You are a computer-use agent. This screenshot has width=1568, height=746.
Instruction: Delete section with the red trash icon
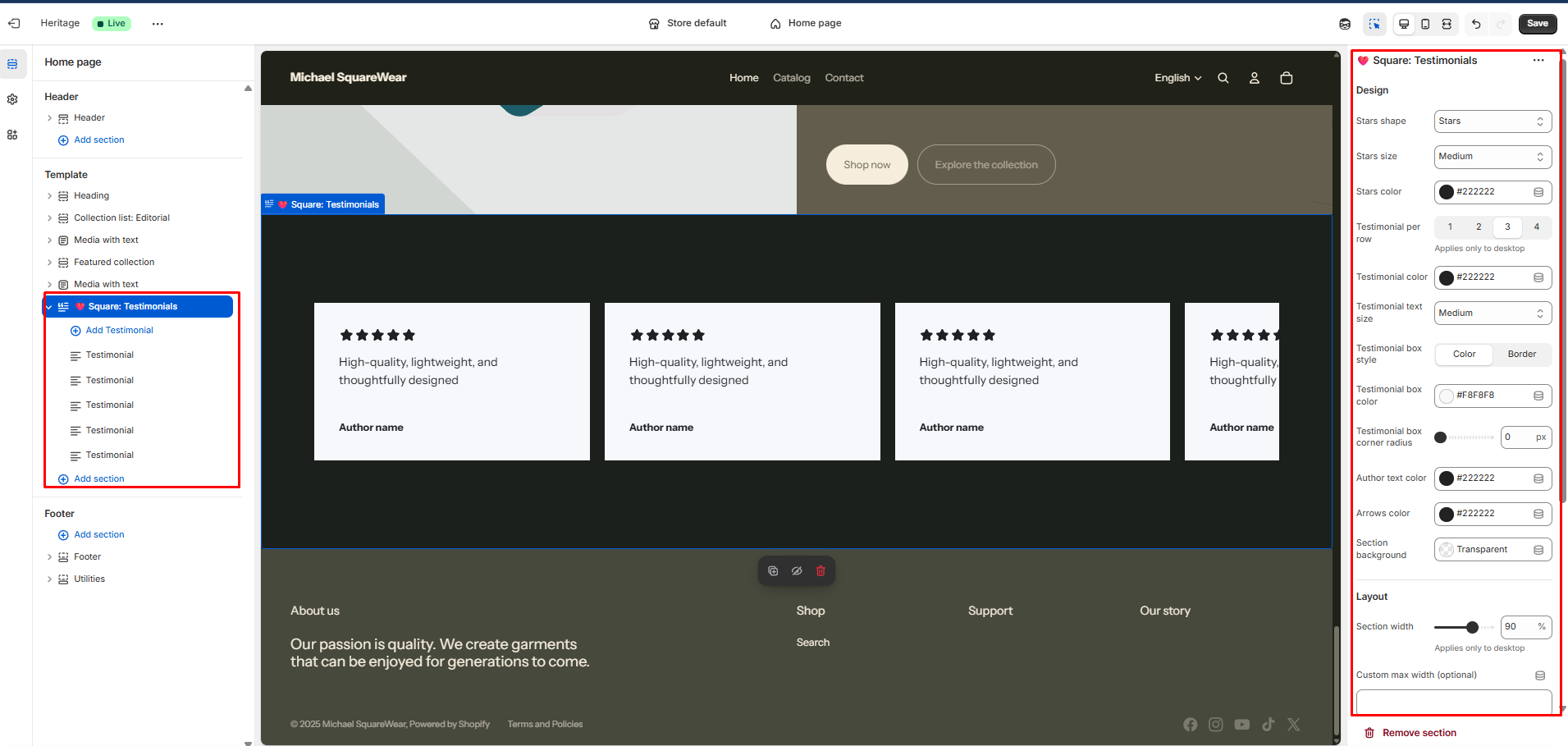click(821, 571)
